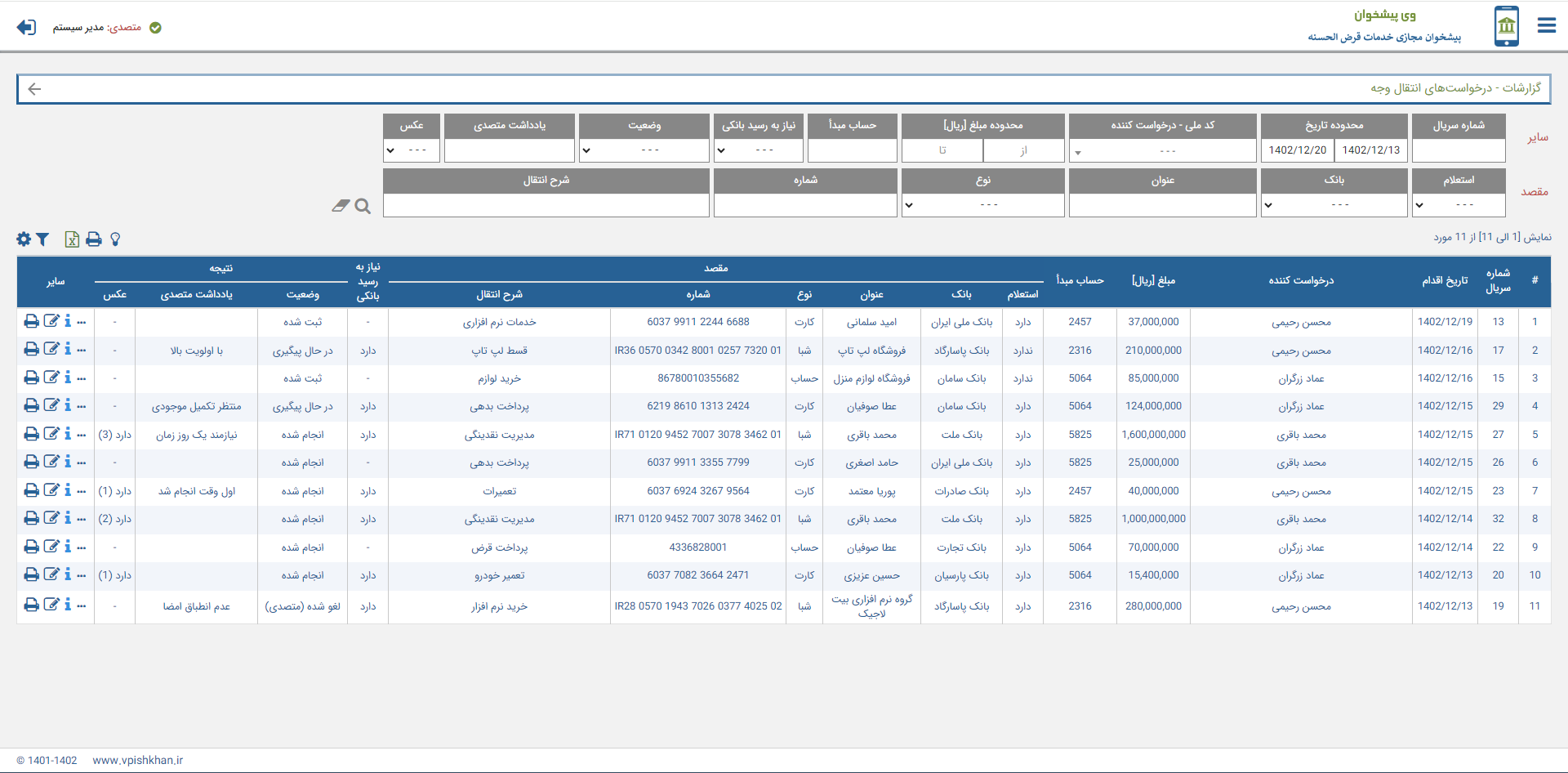Expand the وضعیت status dropdown
The image size is (1568, 773).
(x=644, y=150)
